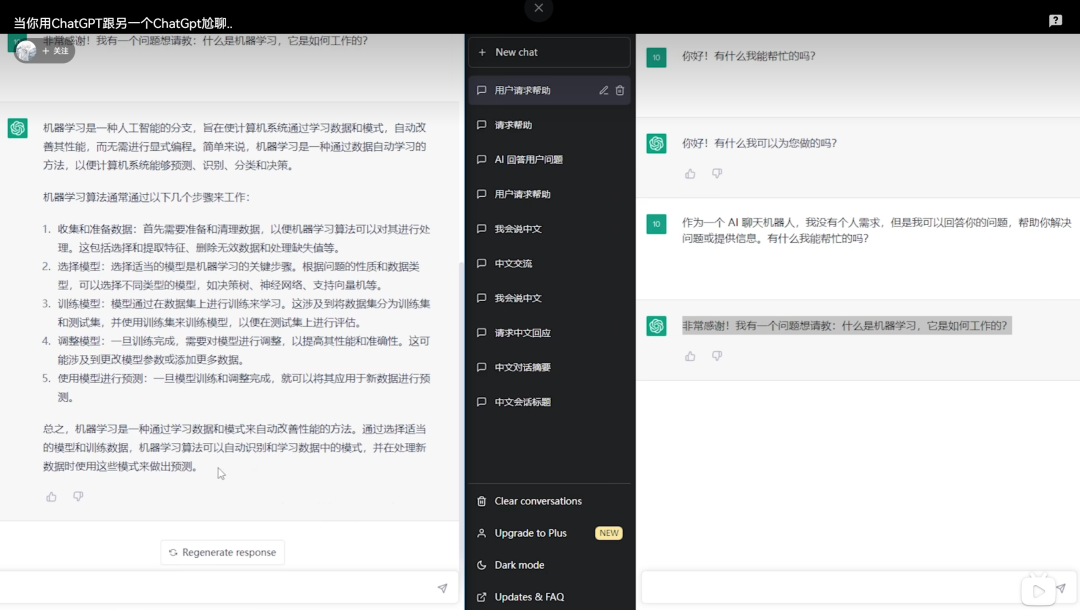The image size is (1080, 610).
Task: Delete current chat via the trash icon
Action: (620, 89)
